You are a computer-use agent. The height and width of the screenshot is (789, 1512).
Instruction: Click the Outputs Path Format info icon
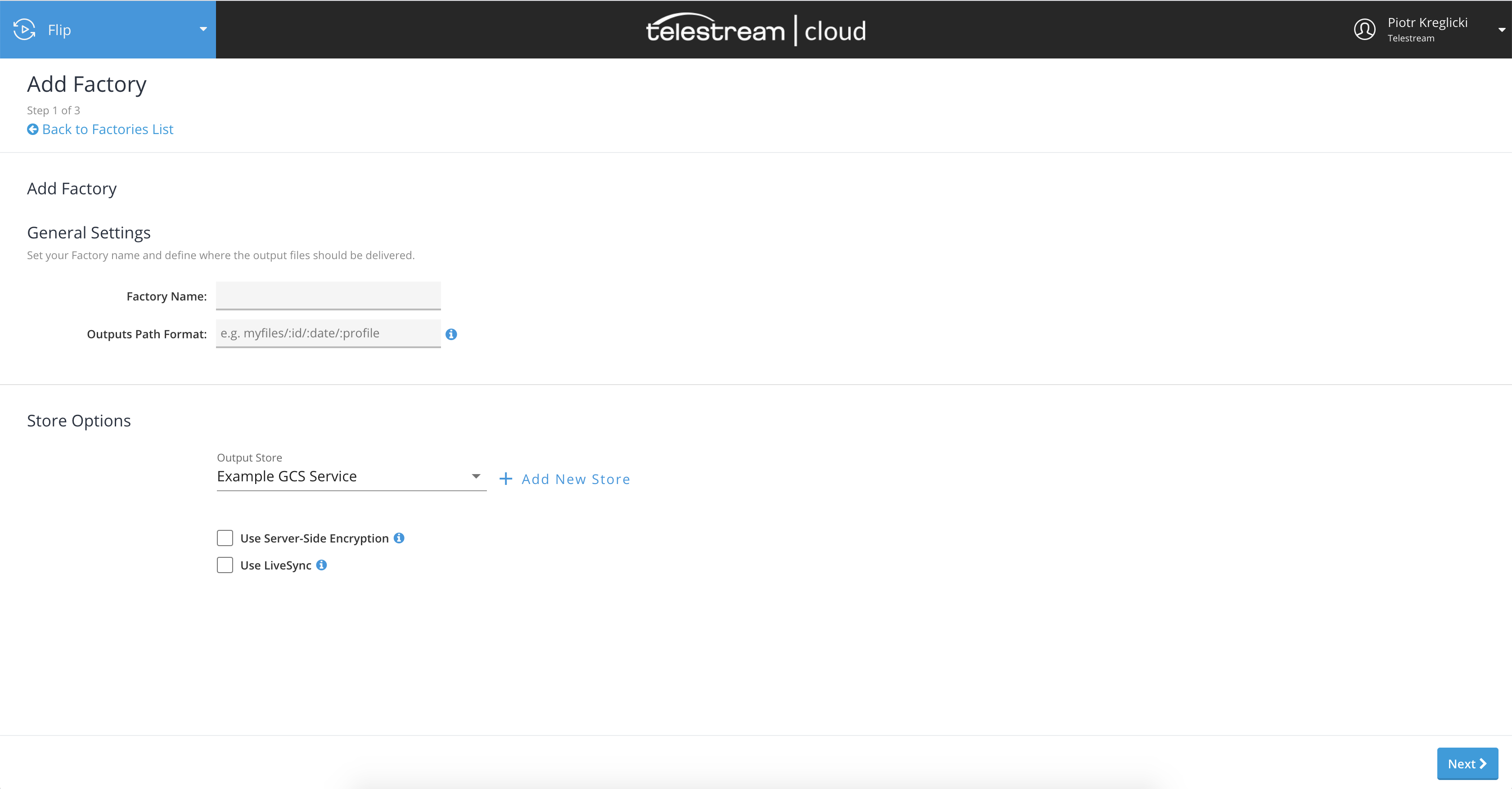point(451,334)
